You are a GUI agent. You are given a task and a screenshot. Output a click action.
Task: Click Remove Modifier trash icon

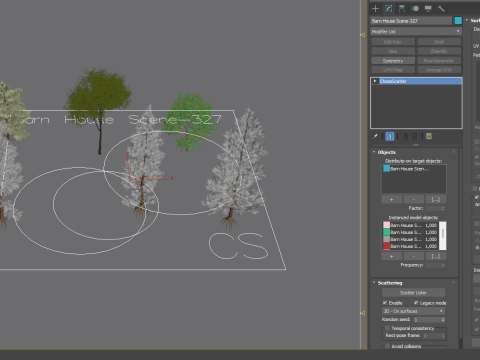click(x=414, y=136)
